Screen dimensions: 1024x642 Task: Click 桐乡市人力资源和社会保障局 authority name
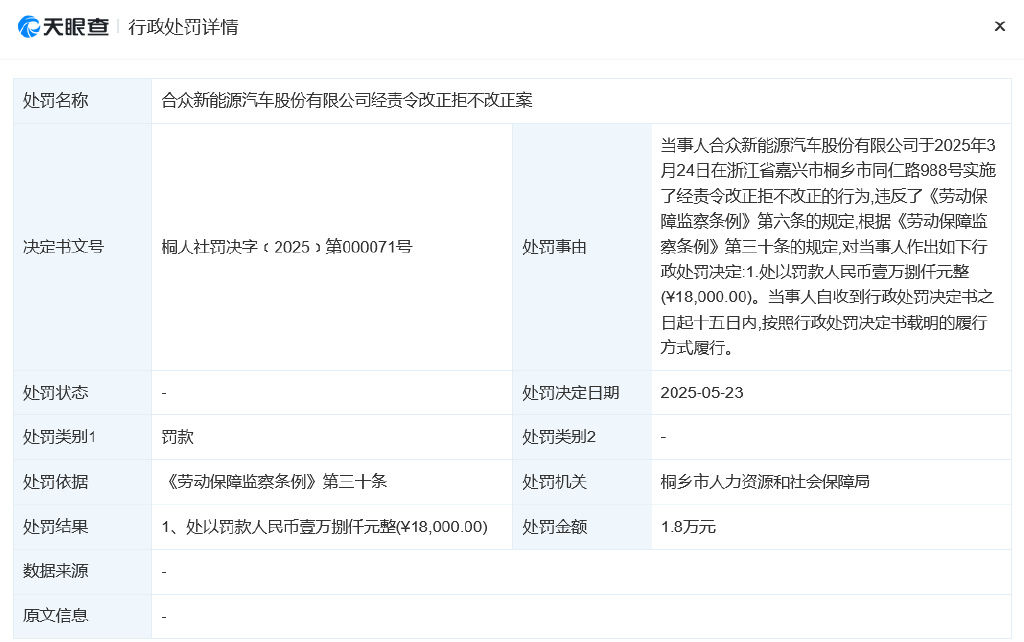(765, 481)
